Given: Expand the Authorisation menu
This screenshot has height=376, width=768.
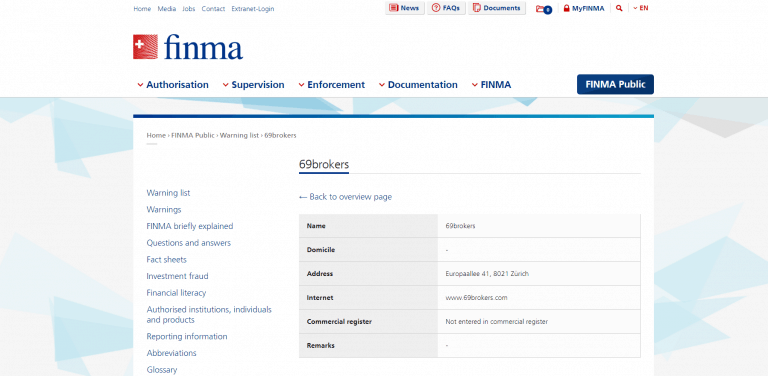Looking at the screenshot, I should click(x=173, y=85).
